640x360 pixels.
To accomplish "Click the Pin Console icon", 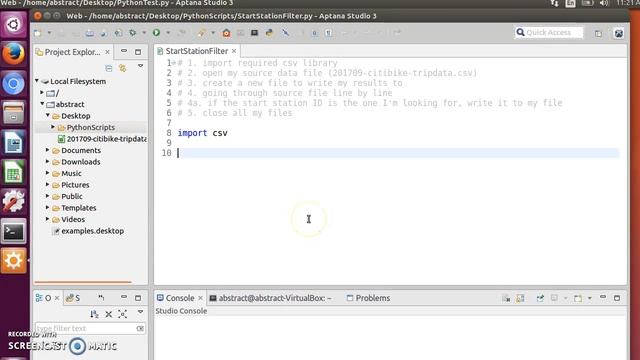I will [x=540, y=298].
